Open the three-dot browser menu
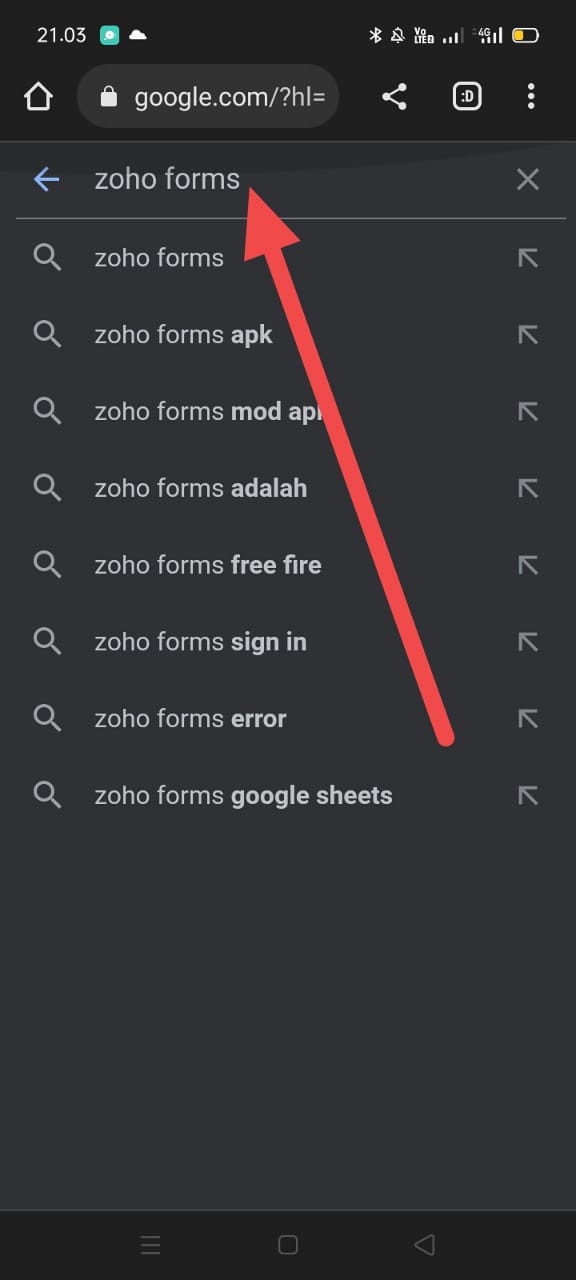 531,97
